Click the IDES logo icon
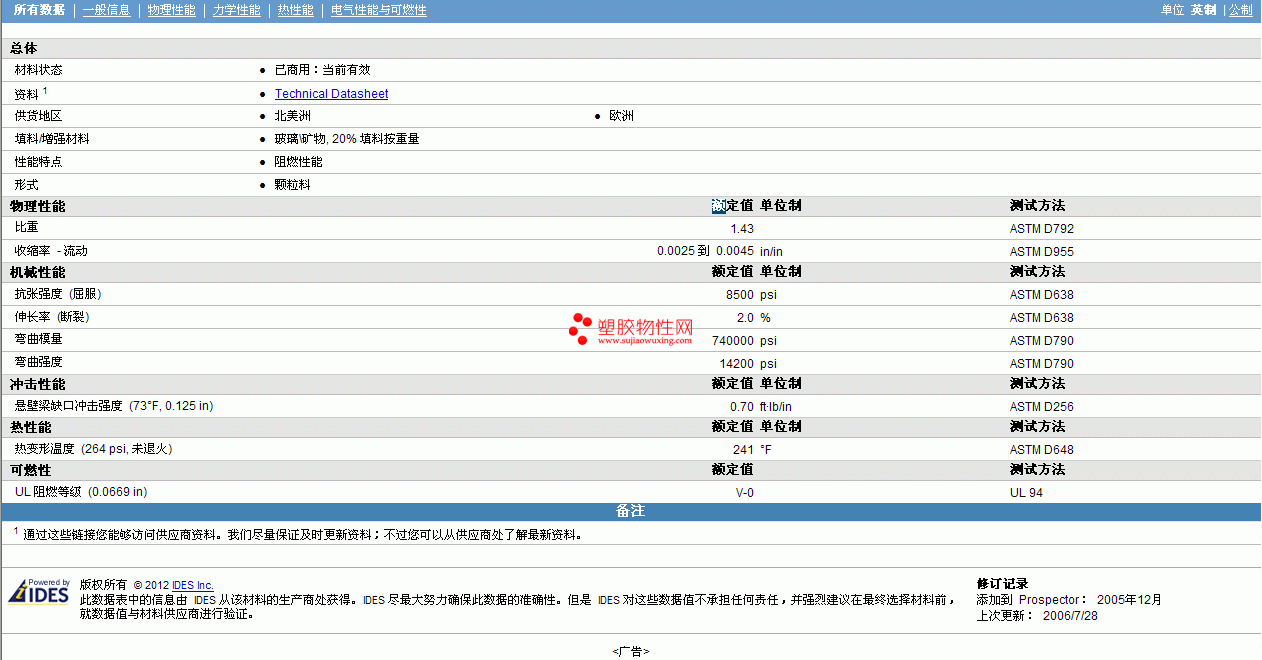Viewport: 1262px width, 660px height. tap(39, 592)
